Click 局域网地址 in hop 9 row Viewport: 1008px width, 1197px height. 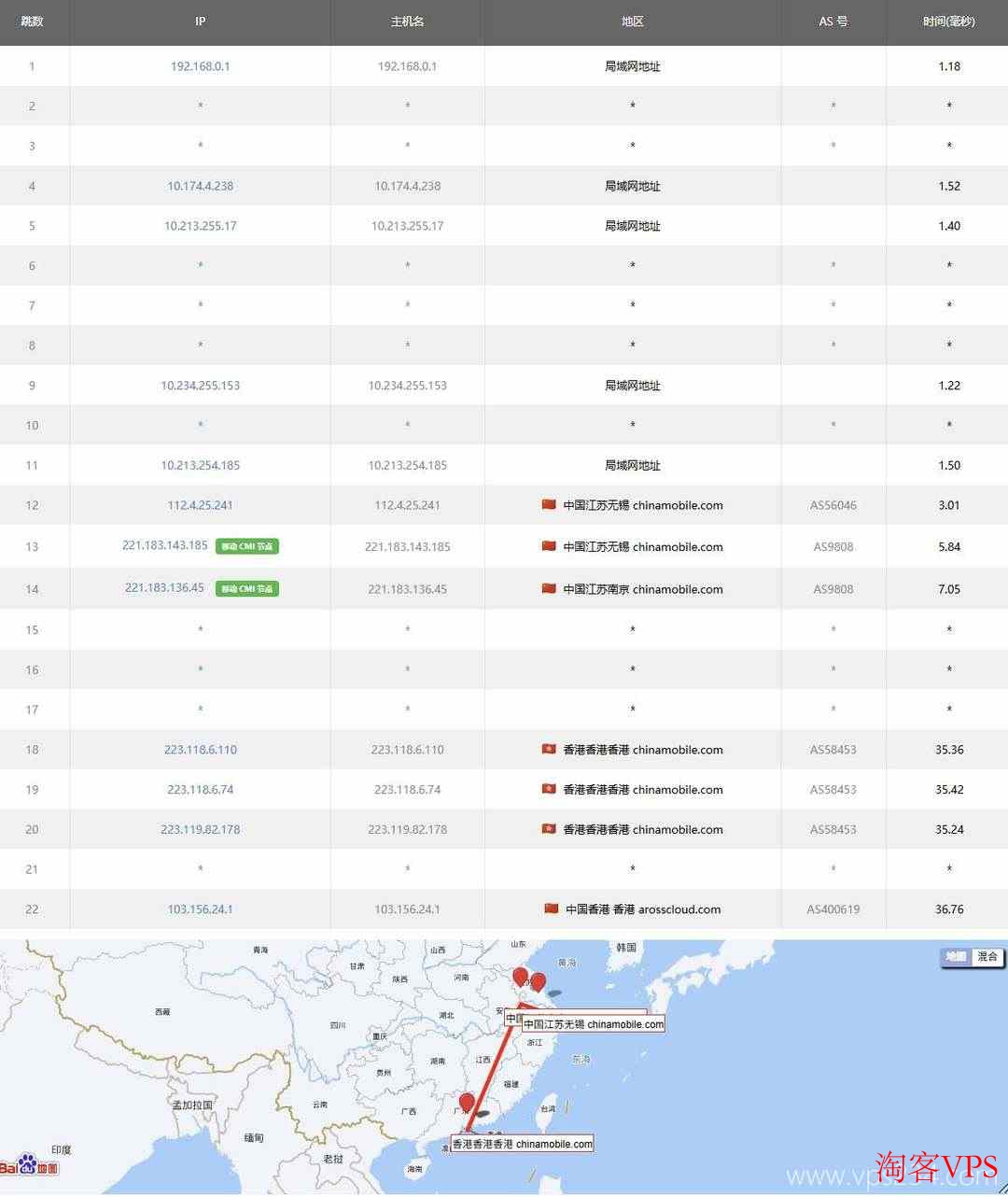pos(632,386)
